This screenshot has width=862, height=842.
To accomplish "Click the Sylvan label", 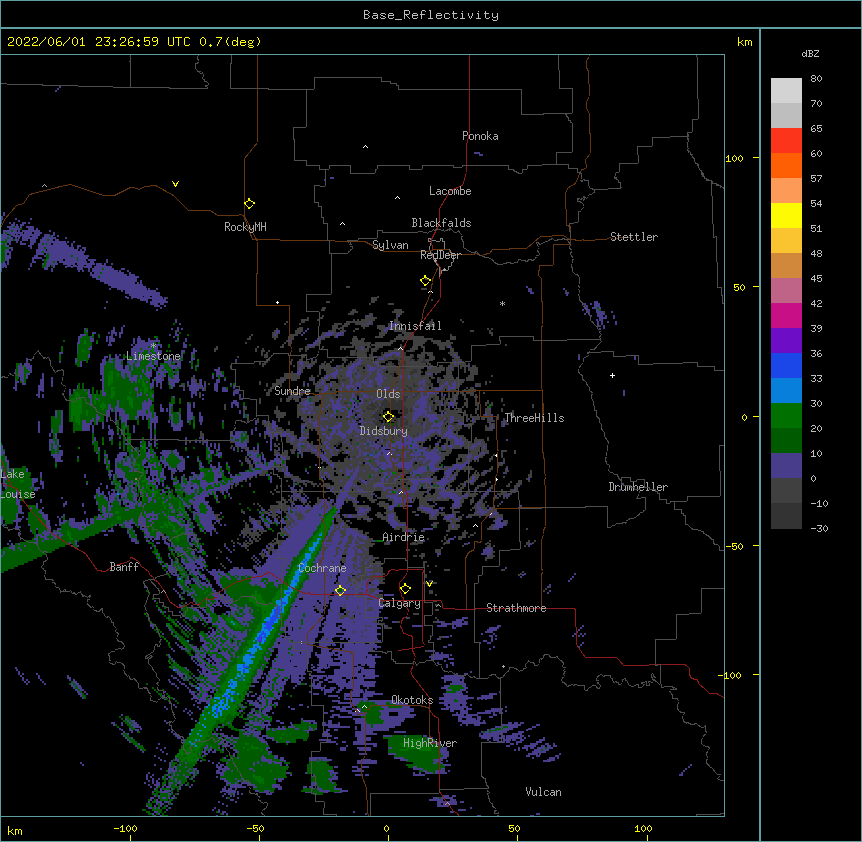I will 390,245.
